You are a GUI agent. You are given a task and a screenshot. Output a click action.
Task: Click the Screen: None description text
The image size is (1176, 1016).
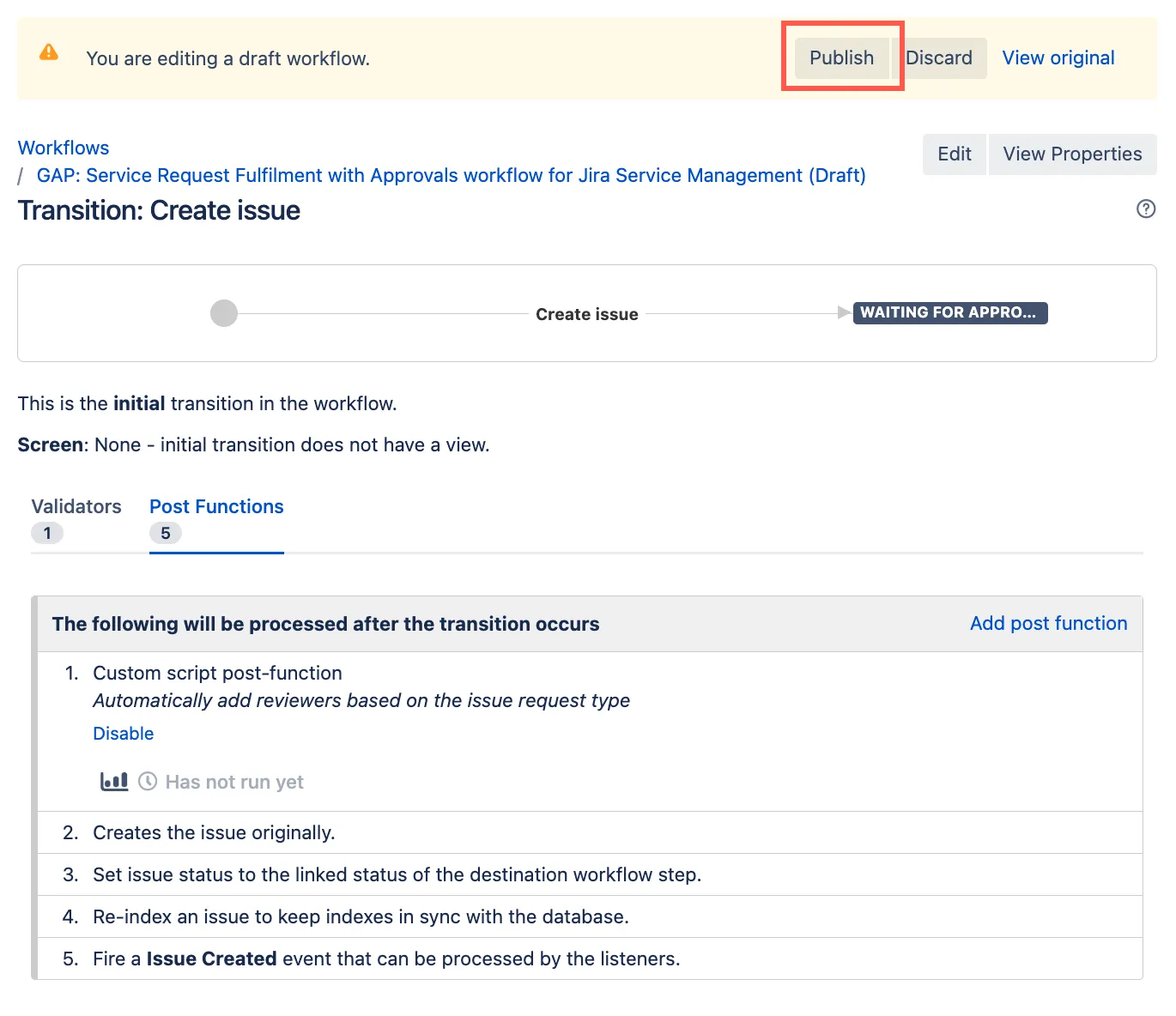click(x=253, y=444)
